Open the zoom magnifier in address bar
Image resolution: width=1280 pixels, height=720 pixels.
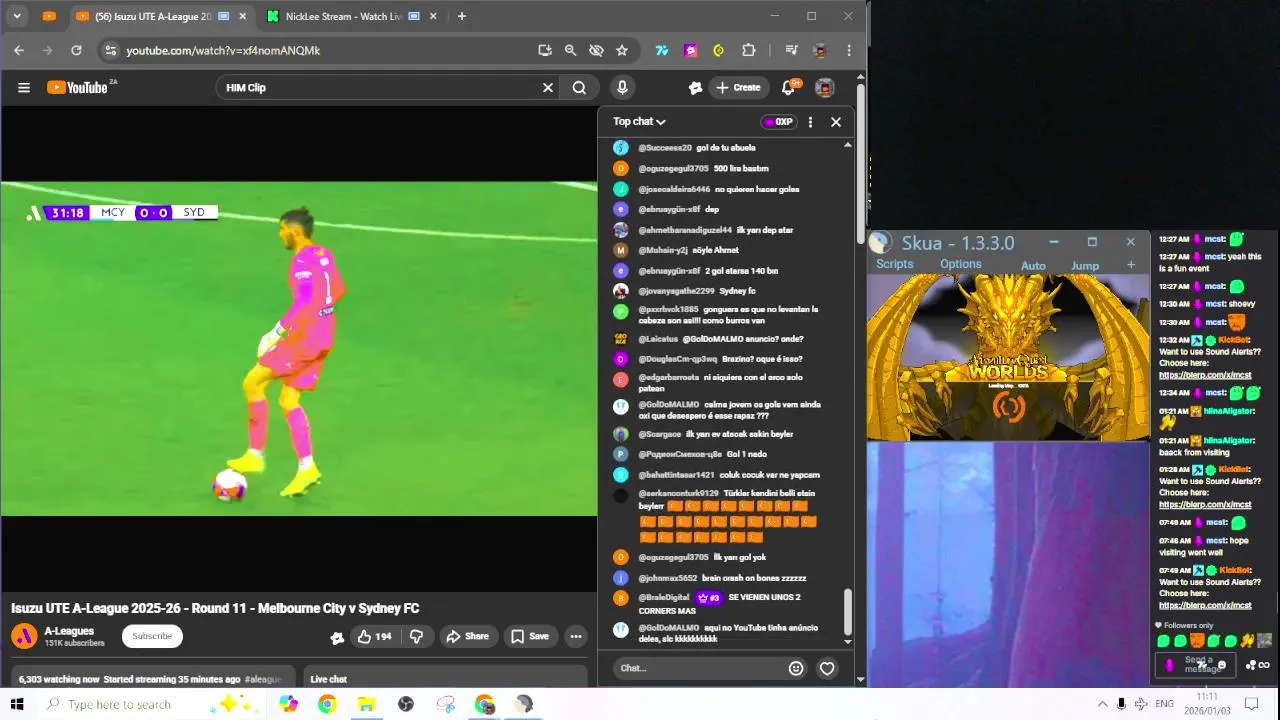[570, 50]
